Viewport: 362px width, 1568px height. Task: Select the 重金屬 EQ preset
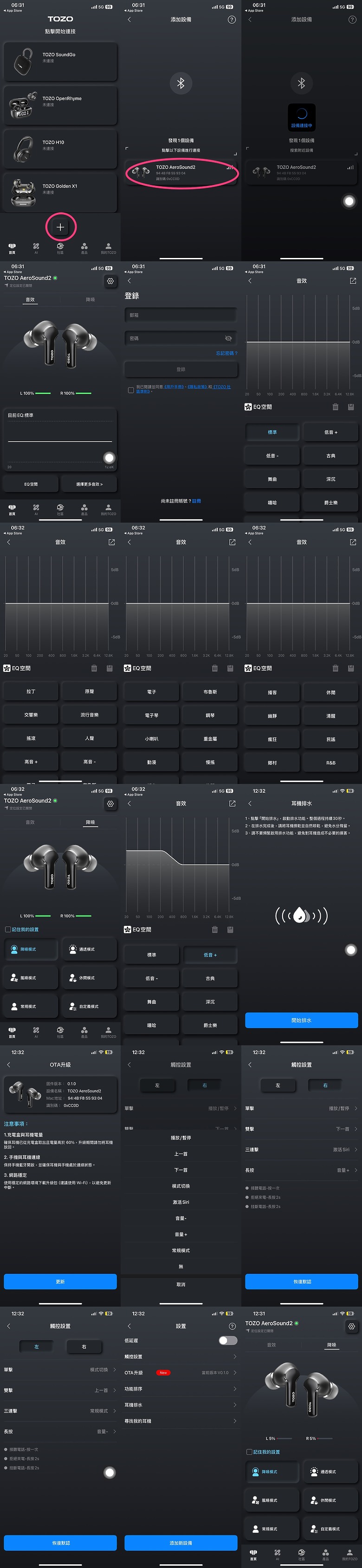pyautogui.click(x=210, y=738)
